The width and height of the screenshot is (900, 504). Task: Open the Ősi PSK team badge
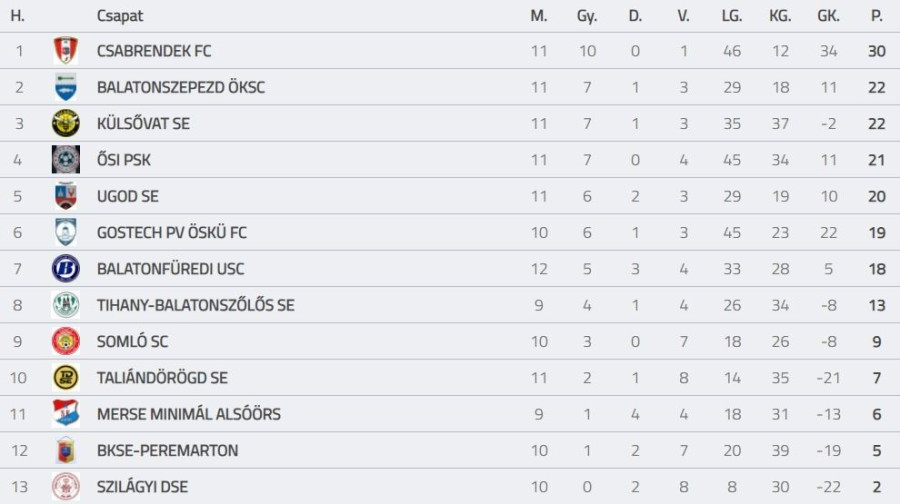tap(65, 160)
